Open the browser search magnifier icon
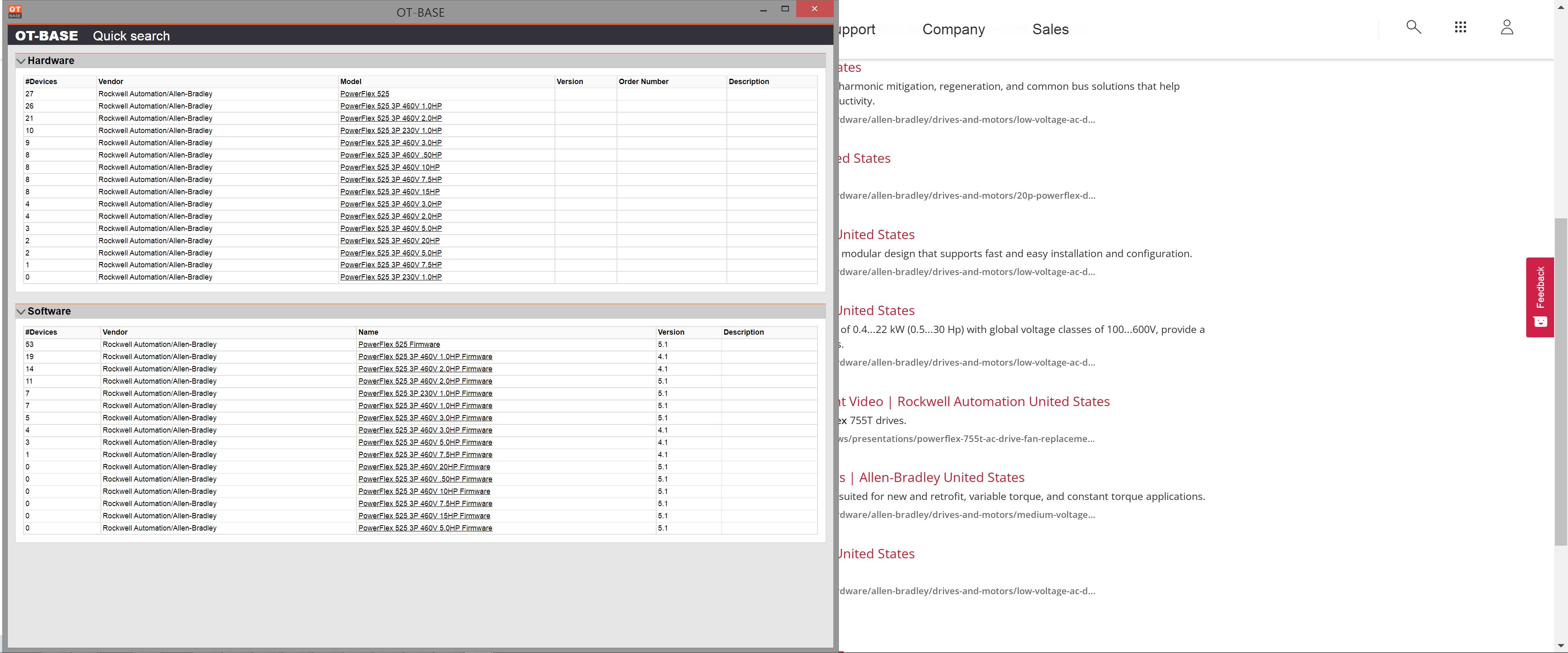This screenshot has height=653, width=1568. click(1413, 27)
